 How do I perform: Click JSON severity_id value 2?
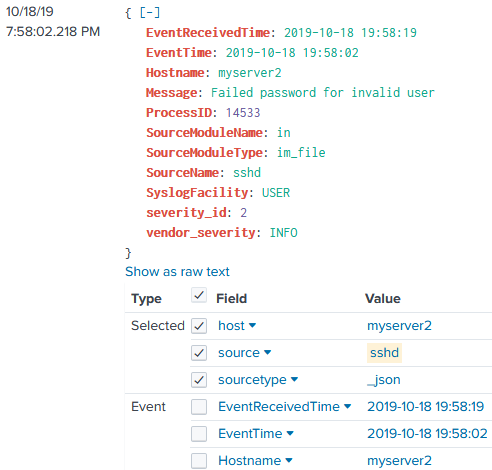(244, 213)
